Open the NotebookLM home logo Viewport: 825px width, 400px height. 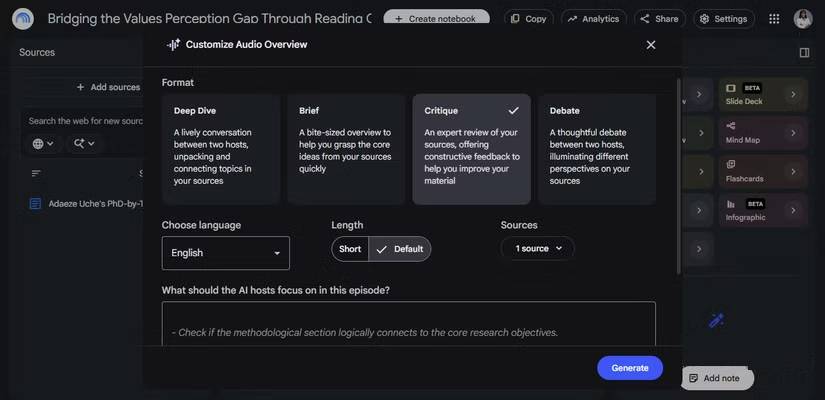click(23, 19)
